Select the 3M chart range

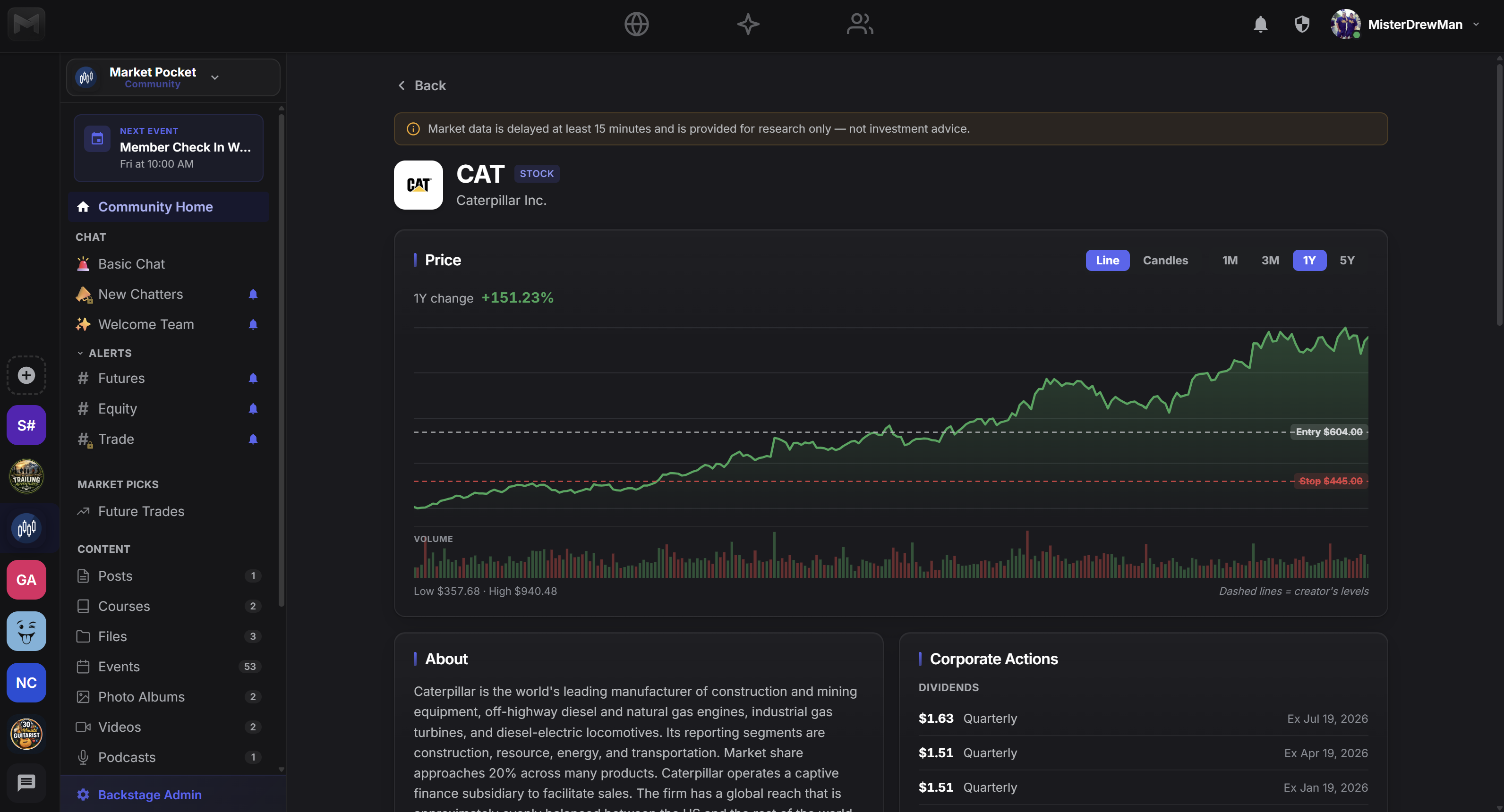(x=1270, y=260)
